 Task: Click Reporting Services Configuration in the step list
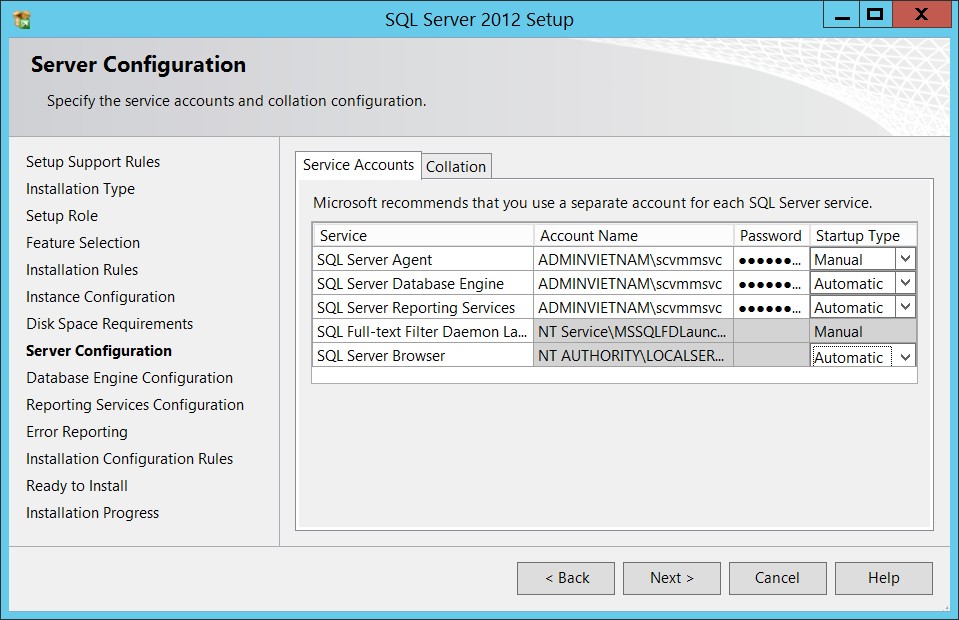tap(135, 405)
